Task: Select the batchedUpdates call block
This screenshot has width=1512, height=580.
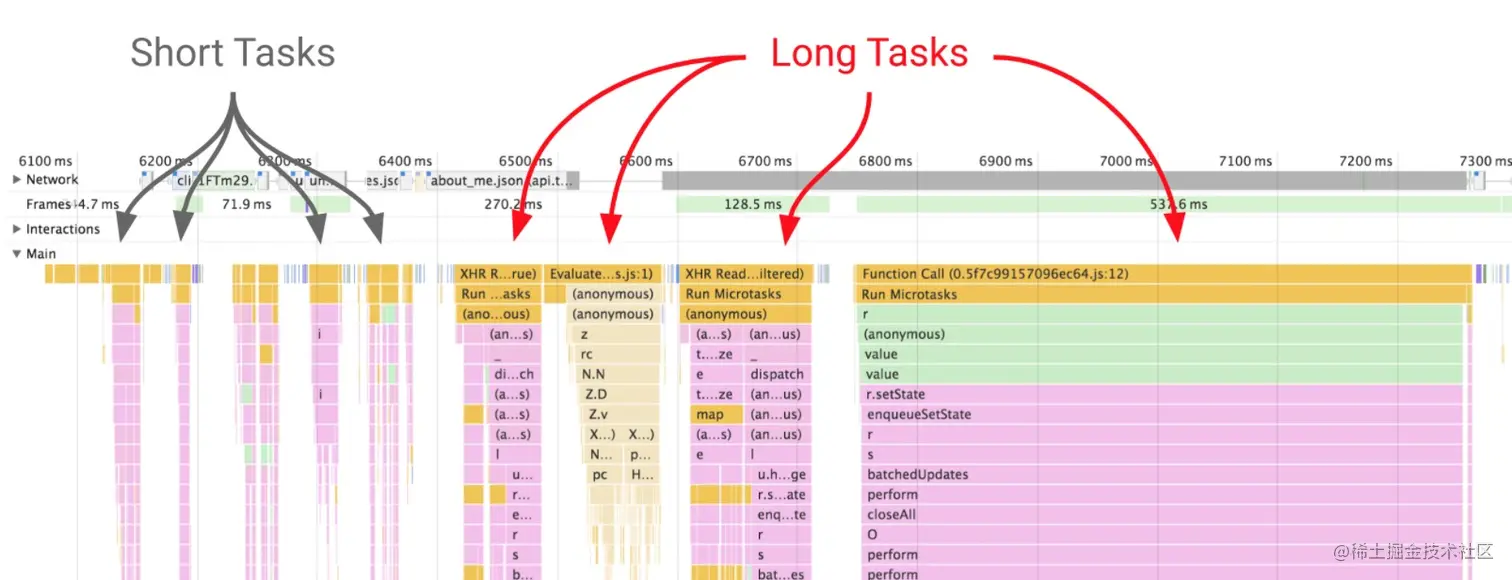Action: [1161, 474]
